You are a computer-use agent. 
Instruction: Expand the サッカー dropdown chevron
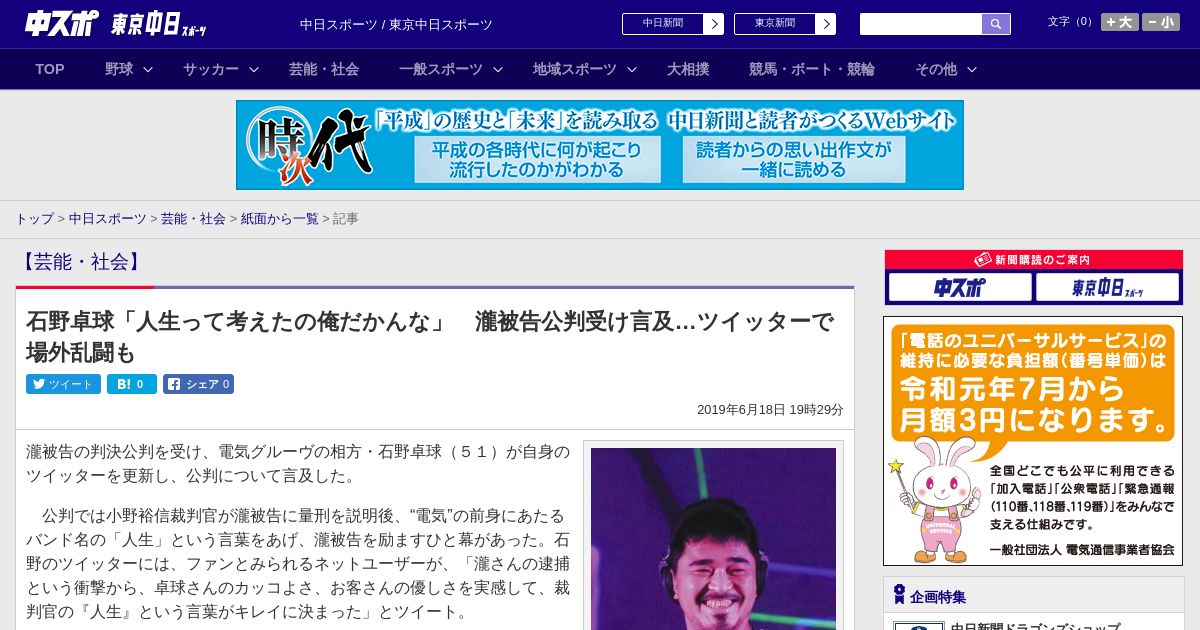click(254, 70)
